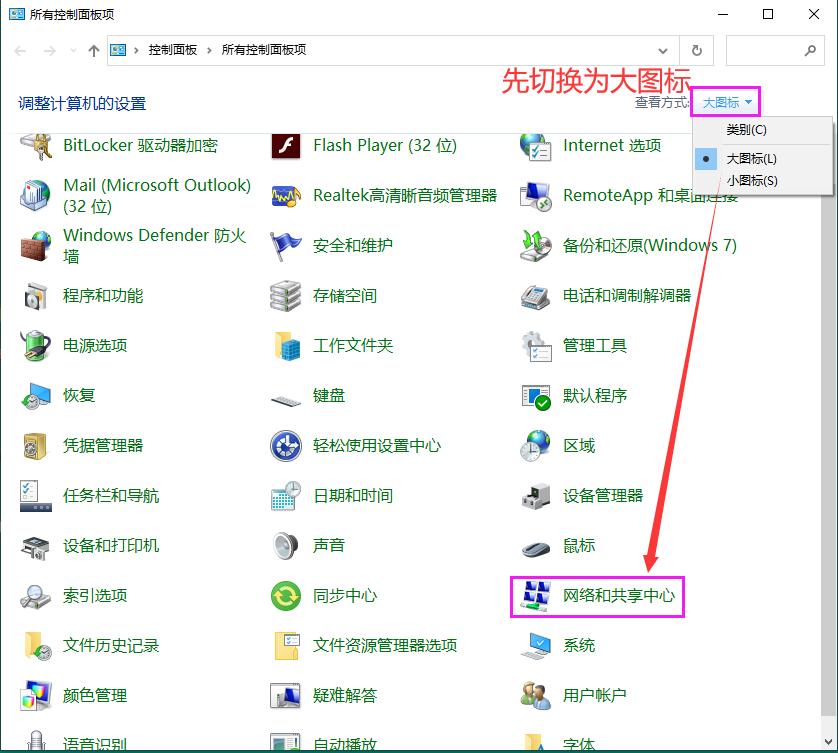Expand the address bar history dropdown
The image size is (838, 753).
[663, 50]
